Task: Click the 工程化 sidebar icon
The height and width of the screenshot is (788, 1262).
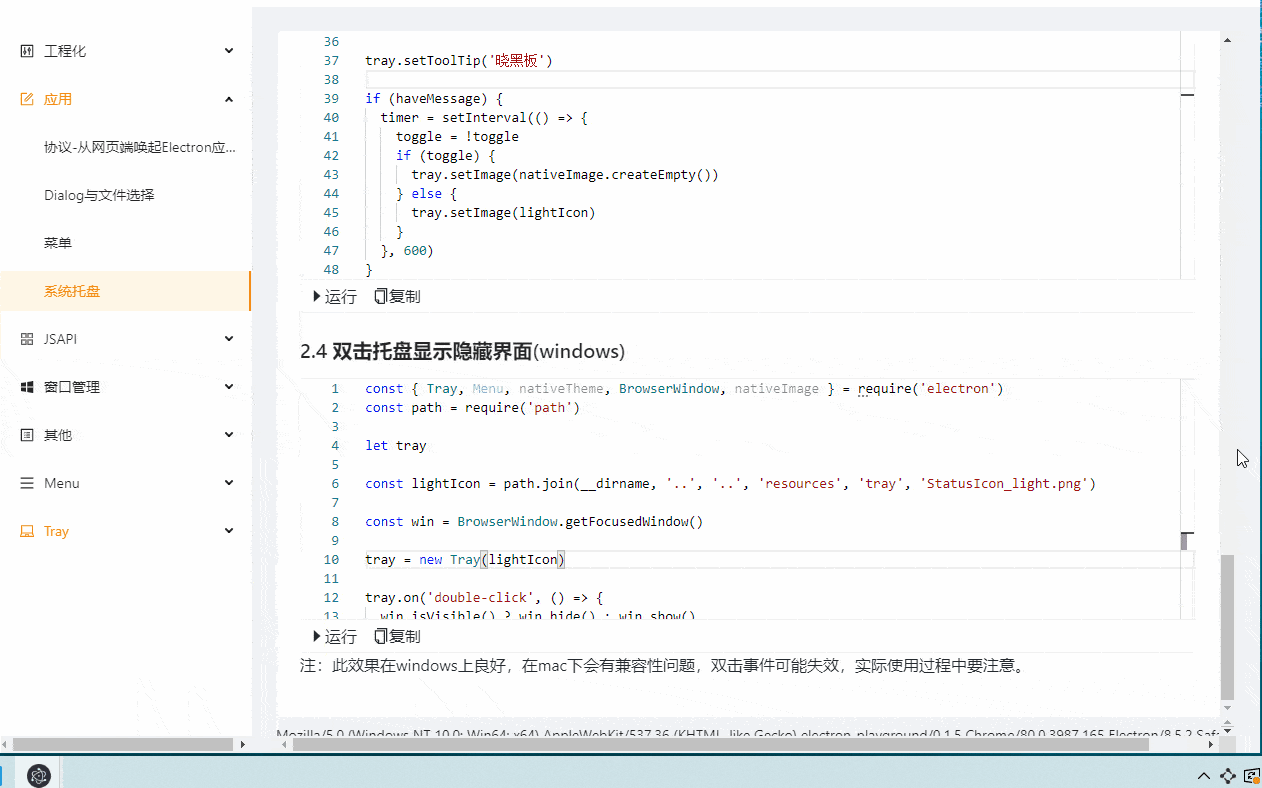Action: pos(27,51)
